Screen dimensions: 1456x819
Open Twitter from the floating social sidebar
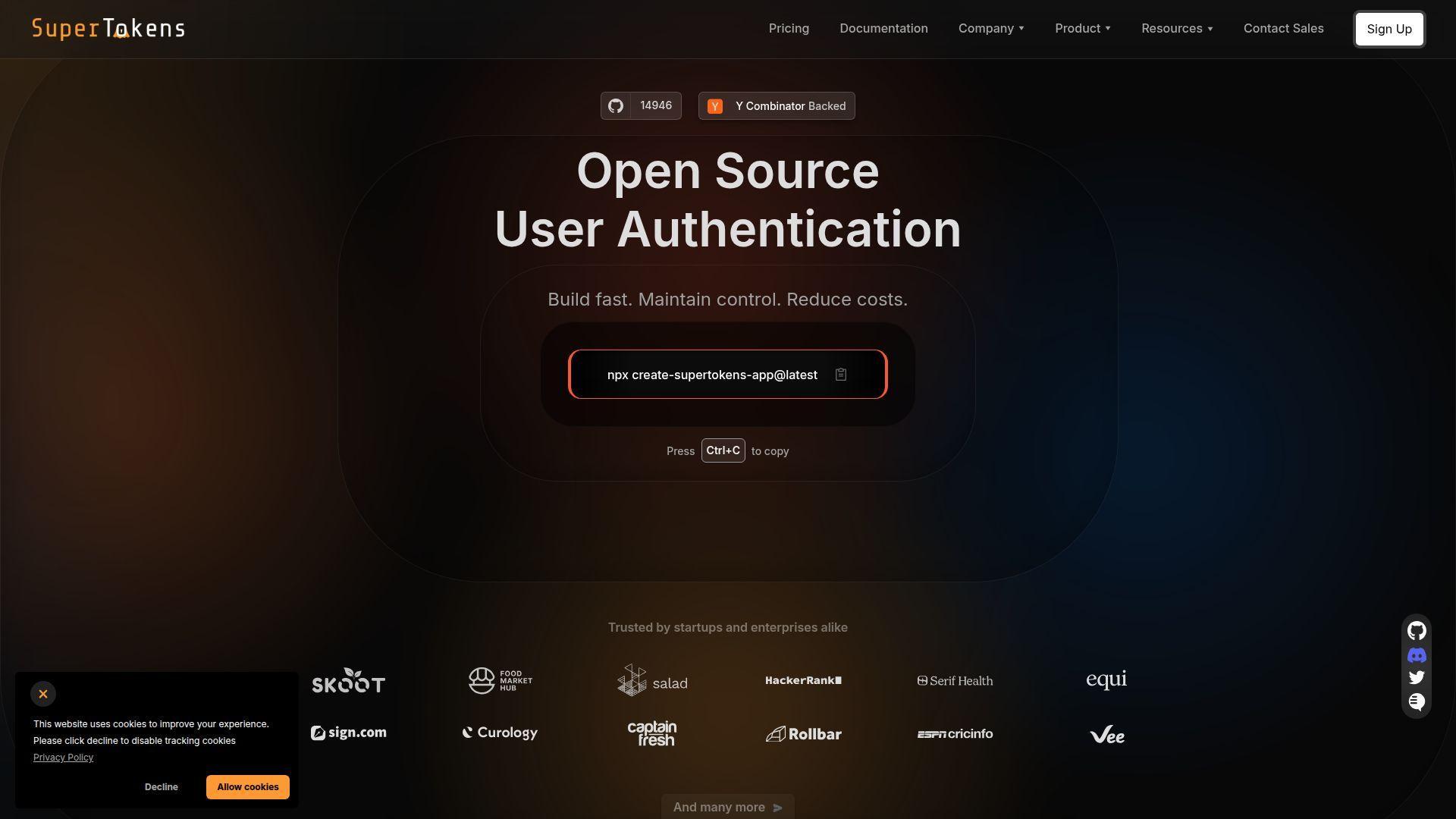[x=1417, y=677]
